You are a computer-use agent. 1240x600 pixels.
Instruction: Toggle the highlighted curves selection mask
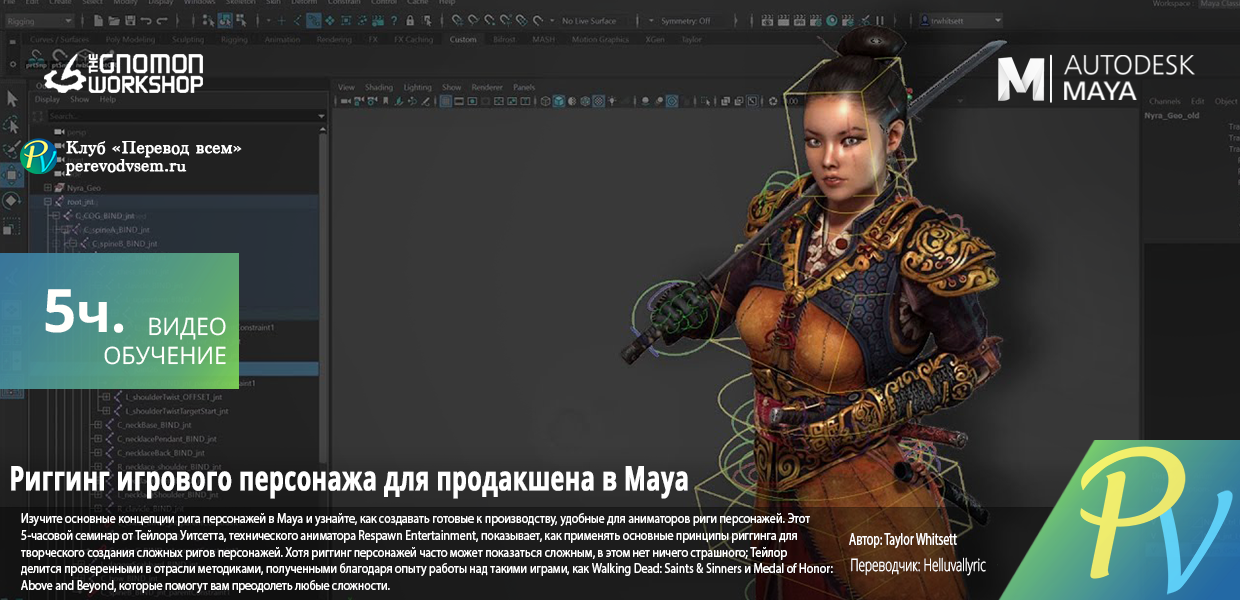313,21
